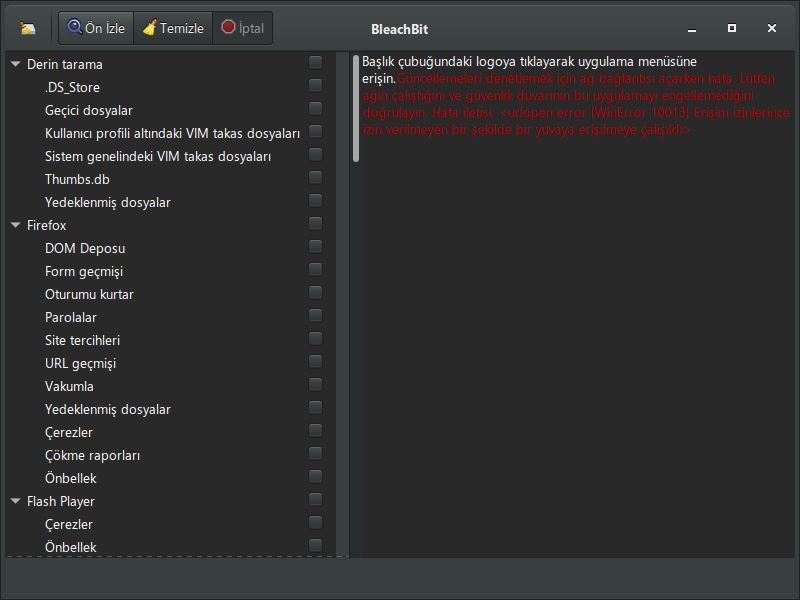Screen dimensions: 800x600
Task: Check the Thumbs.db checkbox
Action: (x=315, y=177)
